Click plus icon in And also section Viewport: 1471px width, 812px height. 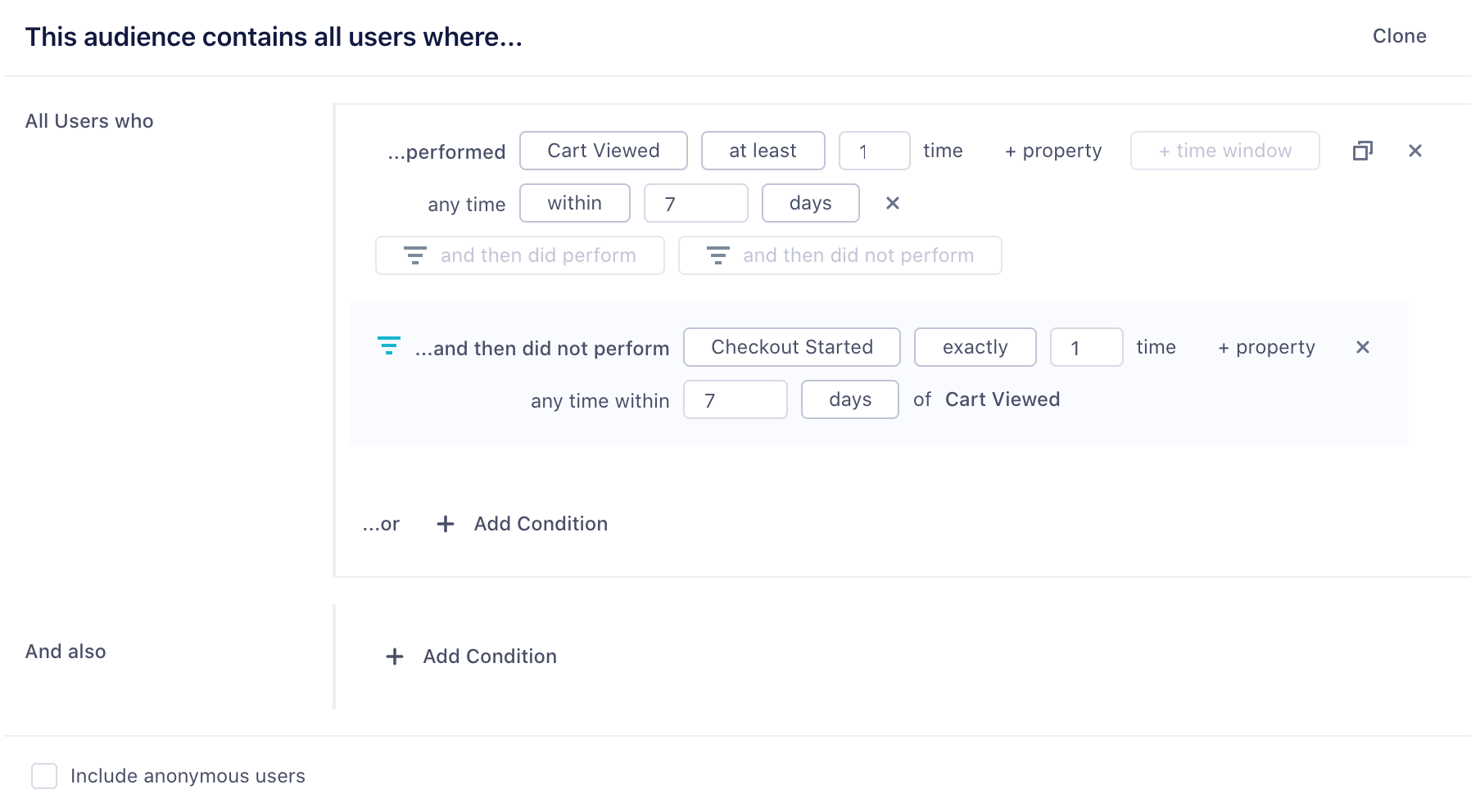coord(395,656)
